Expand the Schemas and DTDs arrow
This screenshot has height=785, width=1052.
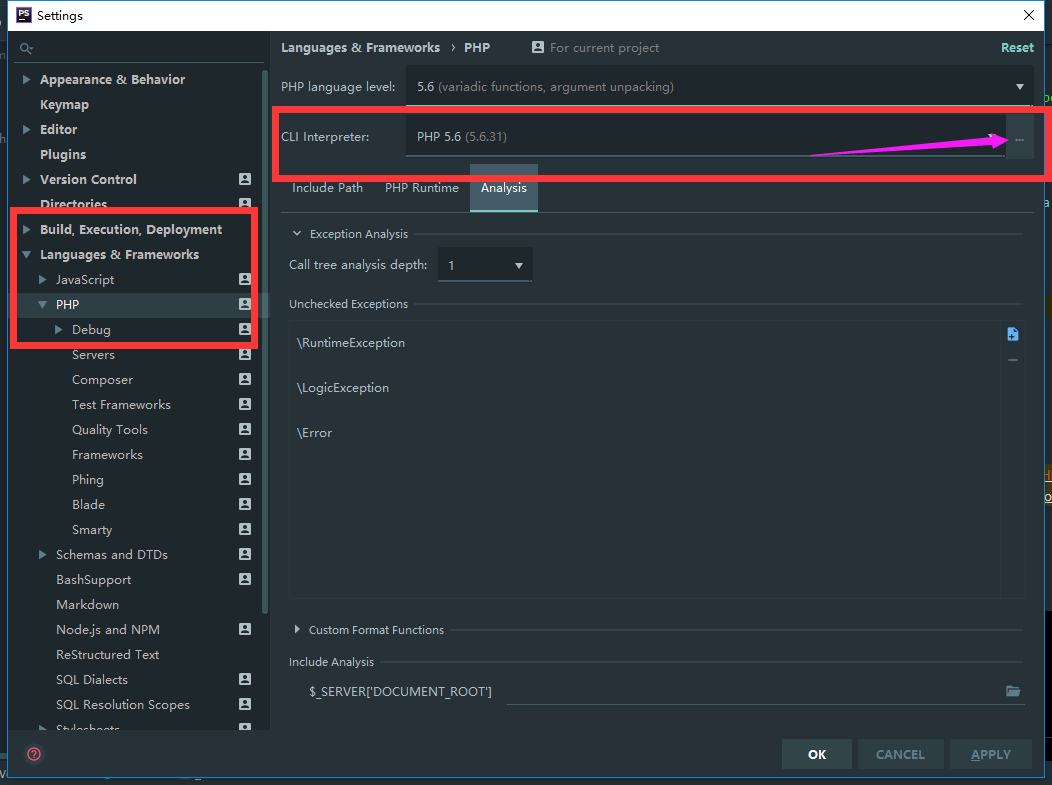point(42,554)
